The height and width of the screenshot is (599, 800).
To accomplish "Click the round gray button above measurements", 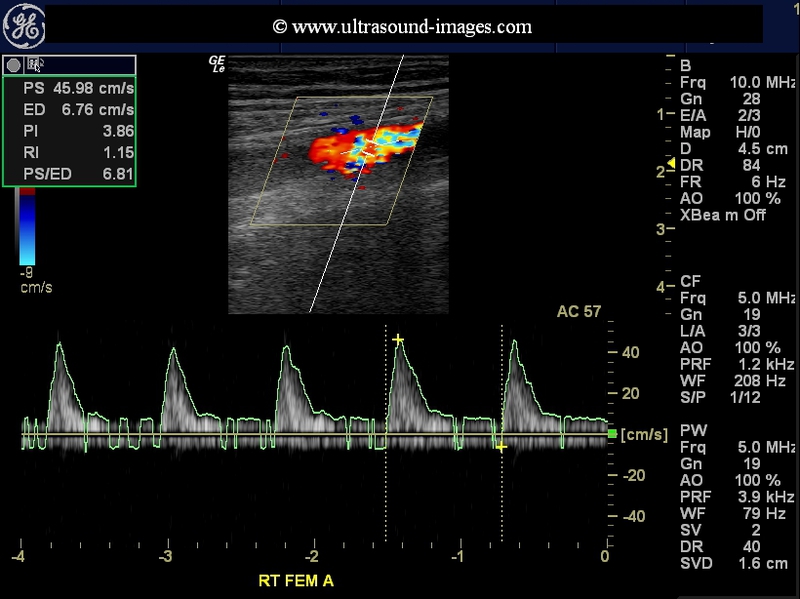I will (14, 64).
